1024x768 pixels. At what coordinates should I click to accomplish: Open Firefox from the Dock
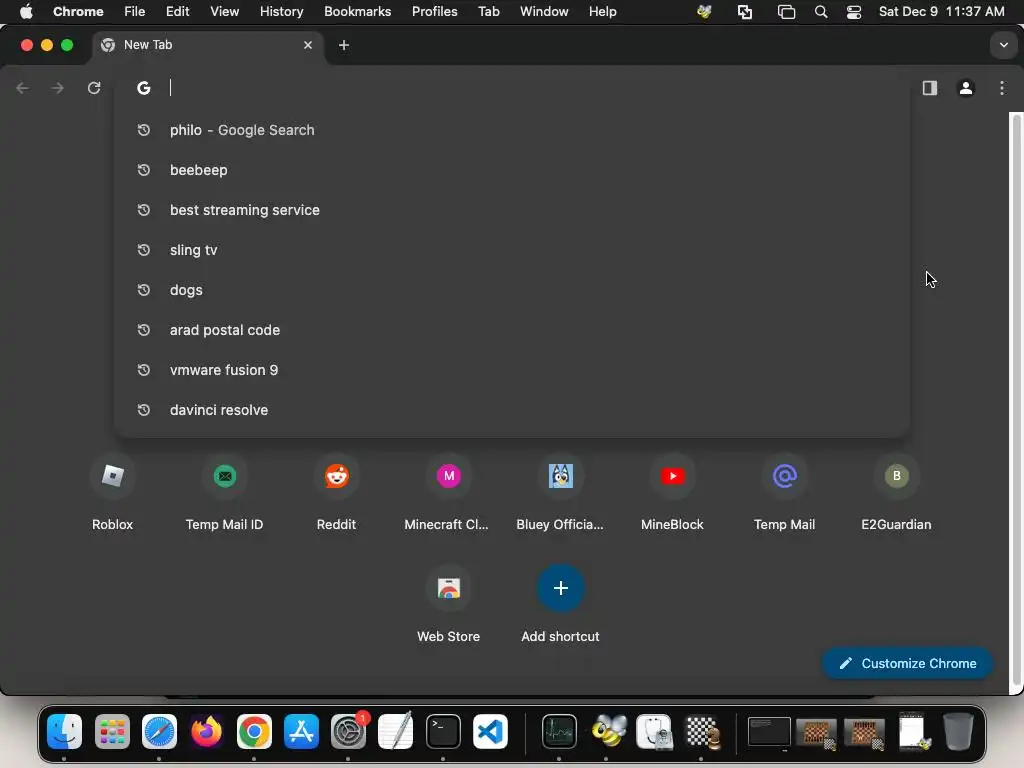point(206,731)
